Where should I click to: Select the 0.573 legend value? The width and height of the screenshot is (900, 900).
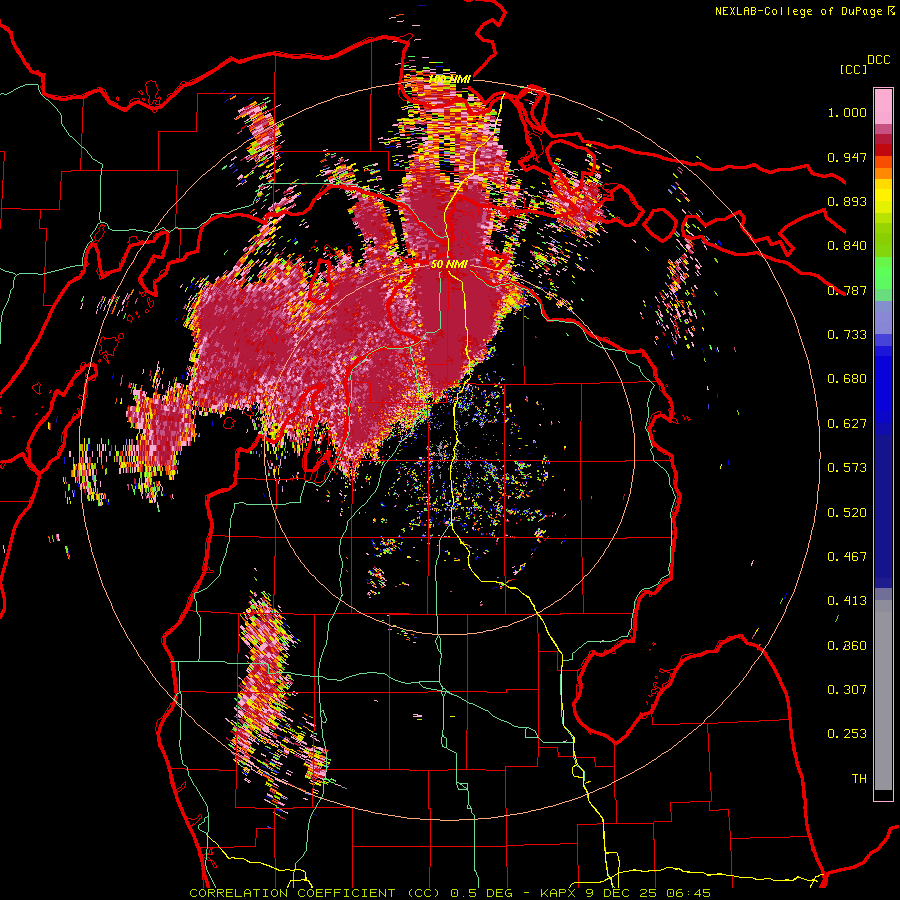point(847,468)
